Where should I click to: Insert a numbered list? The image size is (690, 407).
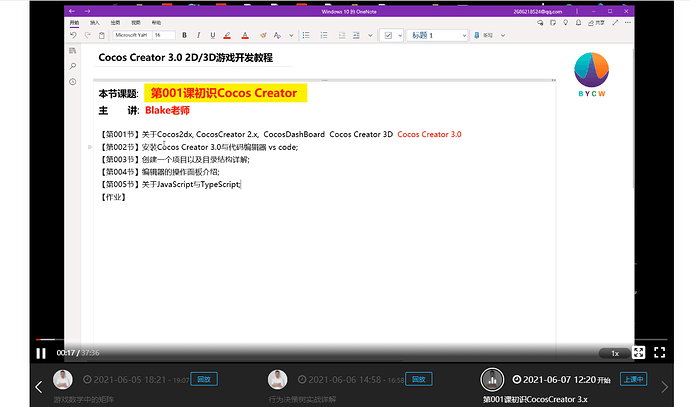point(324,35)
